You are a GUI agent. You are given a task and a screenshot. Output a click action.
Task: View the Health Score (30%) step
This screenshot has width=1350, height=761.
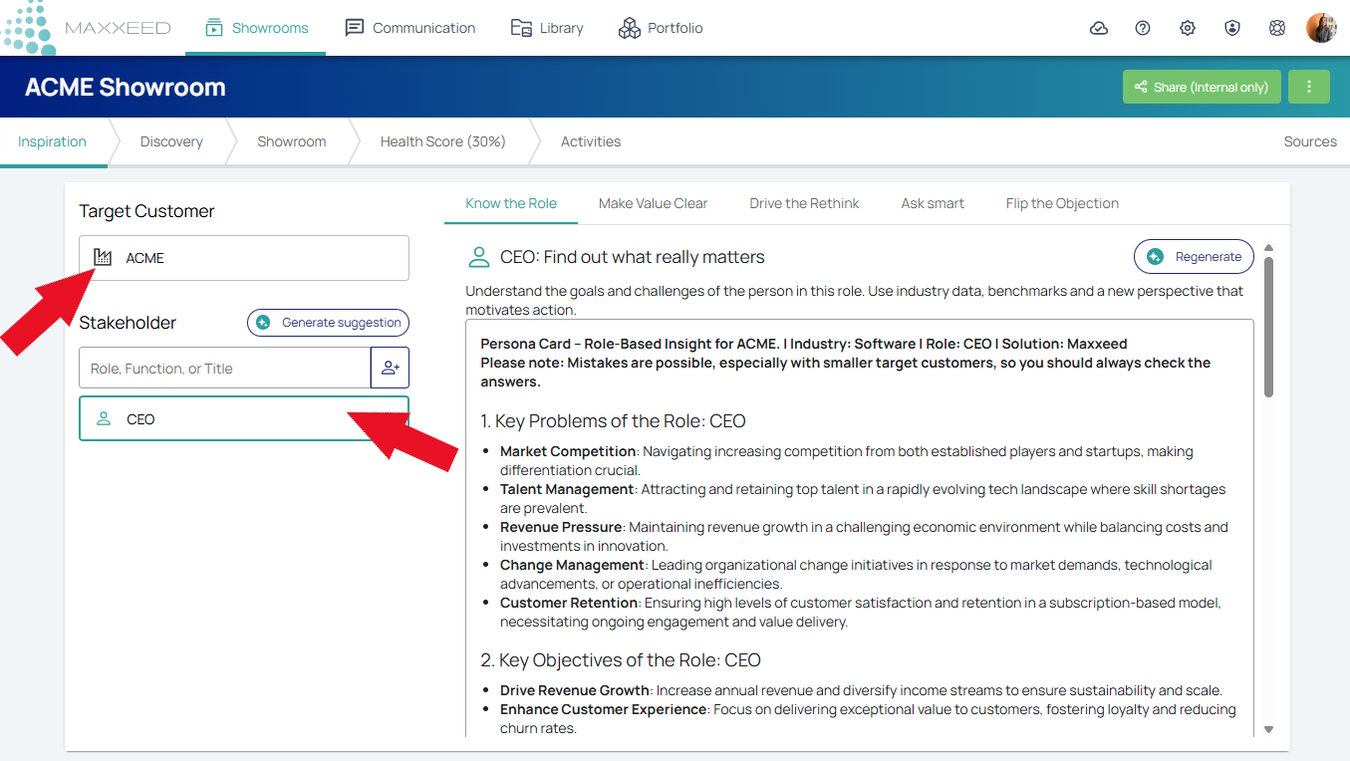(x=443, y=142)
